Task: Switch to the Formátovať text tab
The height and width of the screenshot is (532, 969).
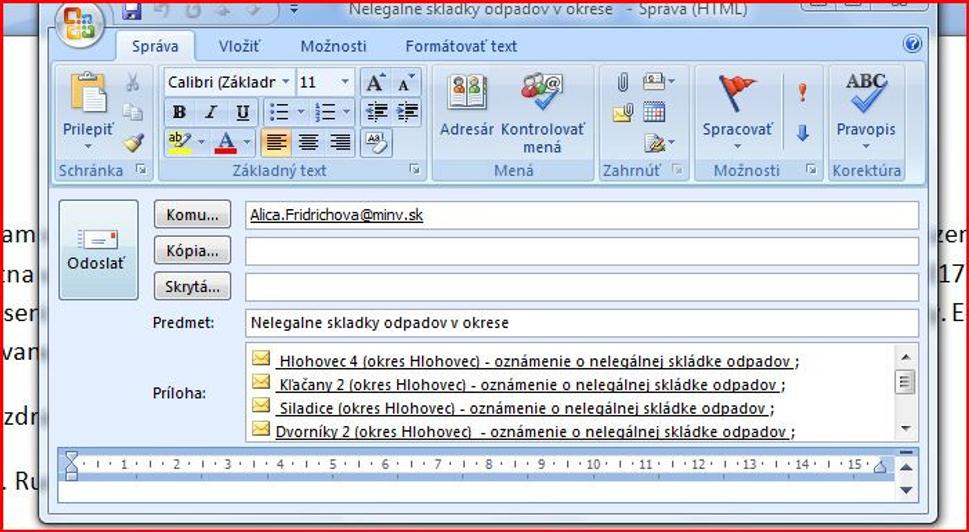Action: [461, 46]
